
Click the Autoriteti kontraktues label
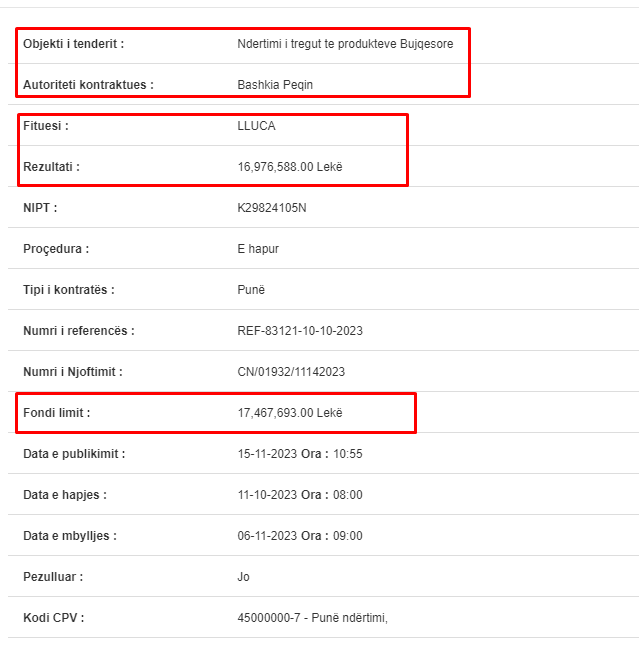click(x=88, y=85)
